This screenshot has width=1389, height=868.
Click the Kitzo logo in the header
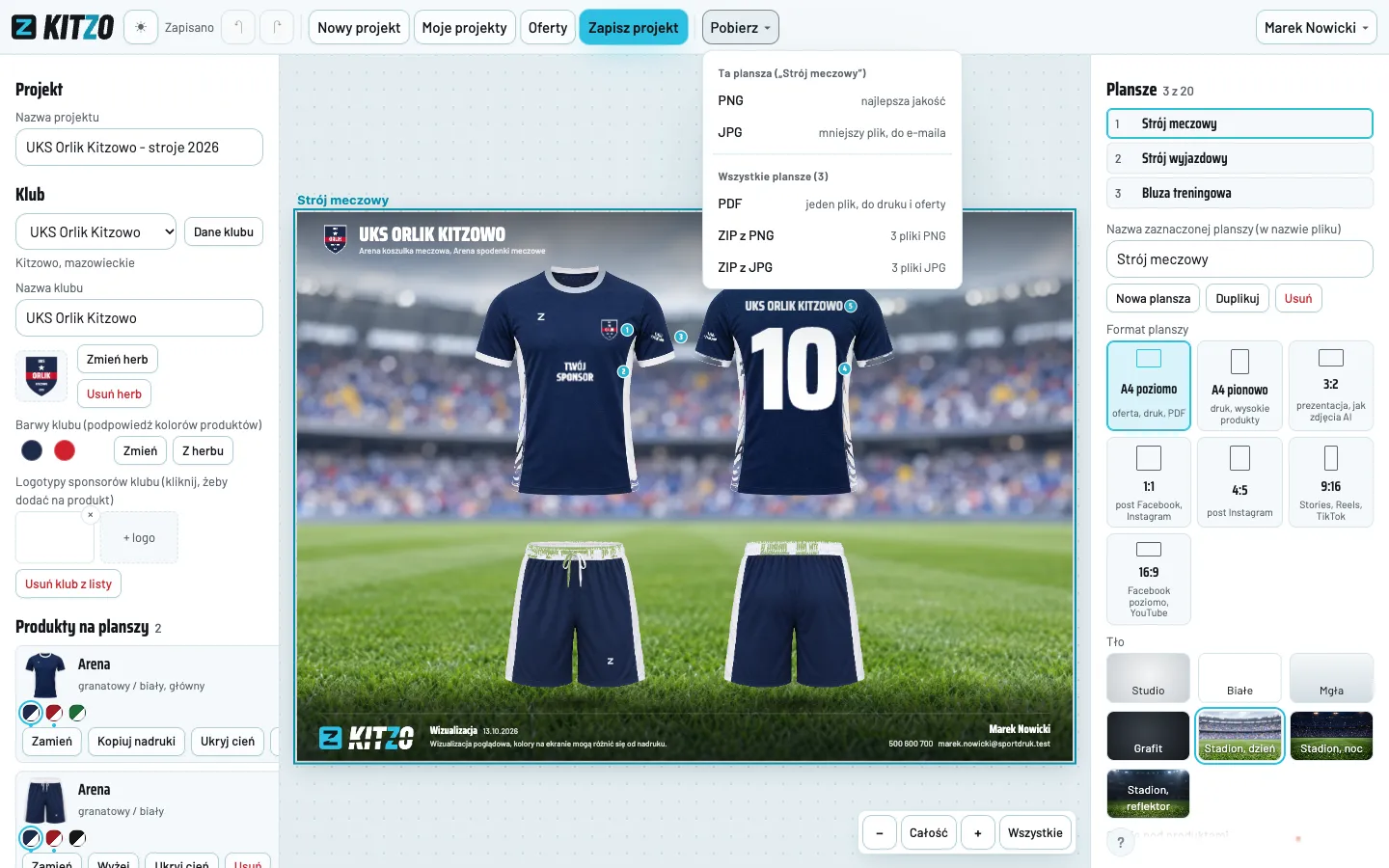(63, 27)
